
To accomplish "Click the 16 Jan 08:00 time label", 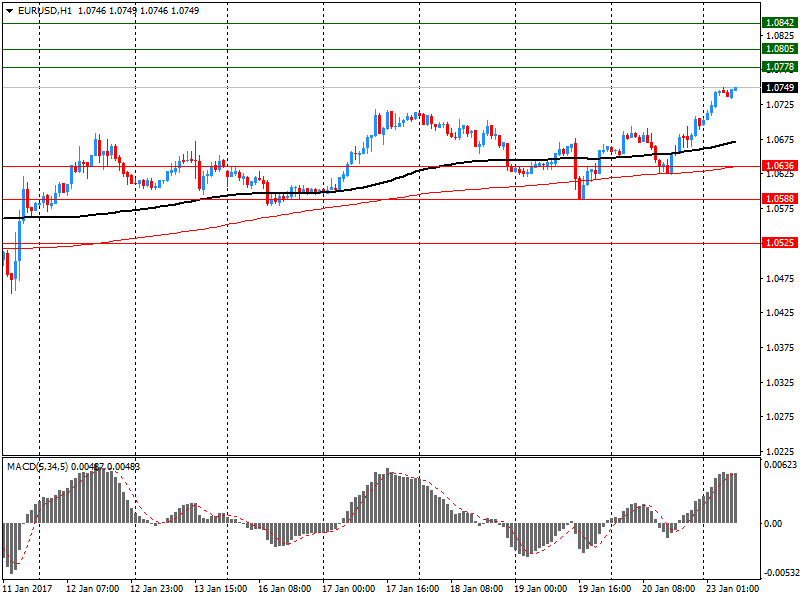I will coord(285,589).
